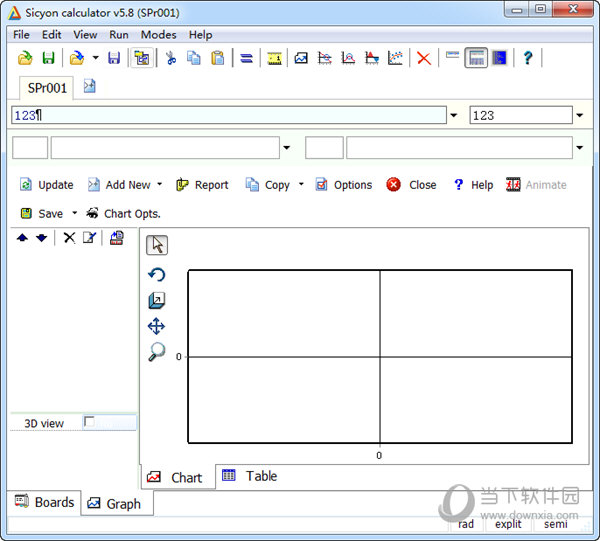Click the Report button
This screenshot has height=541, width=600.
point(202,185)
